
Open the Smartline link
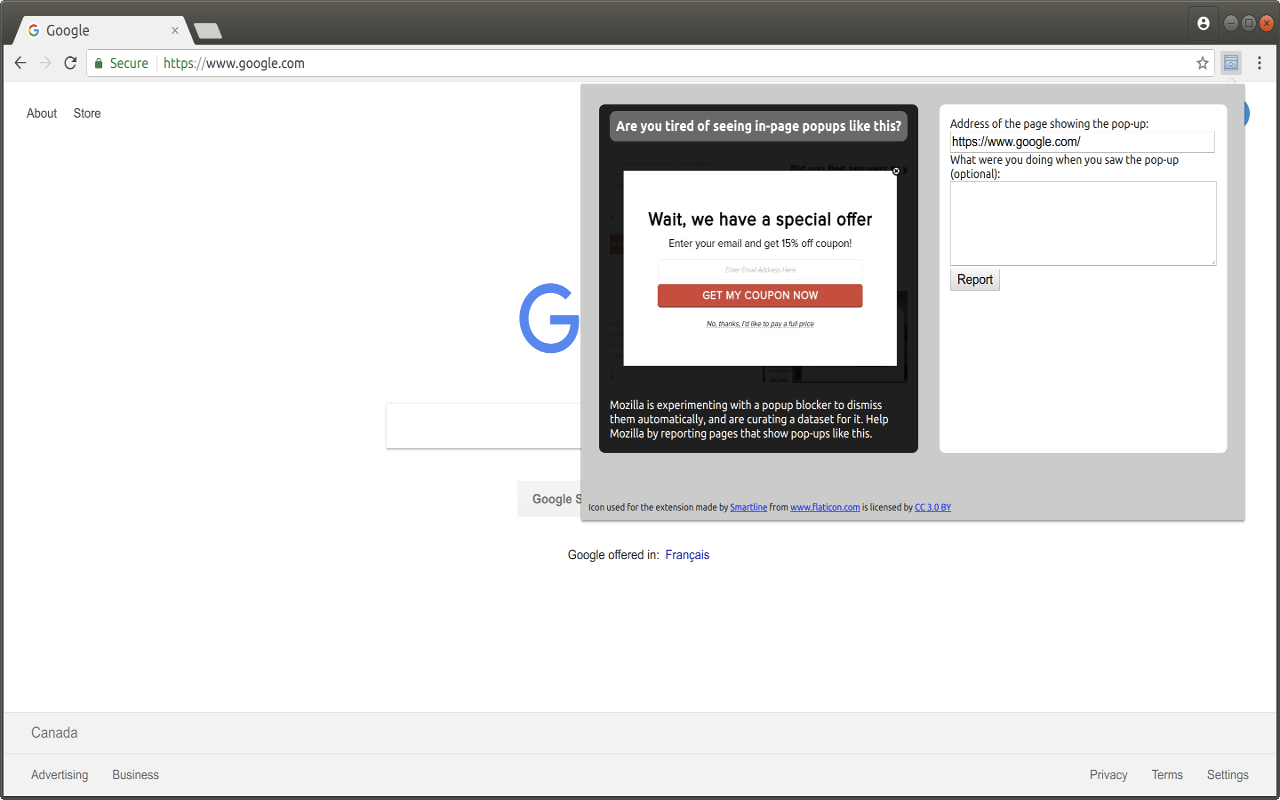[748, 507]
